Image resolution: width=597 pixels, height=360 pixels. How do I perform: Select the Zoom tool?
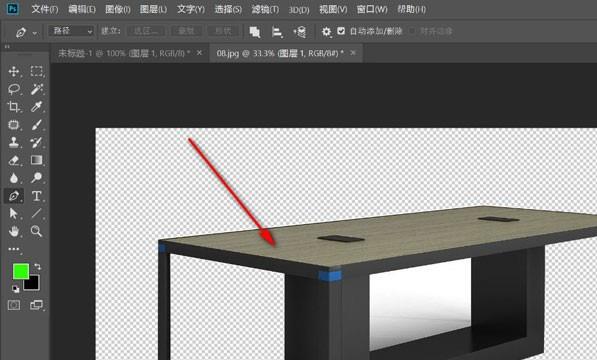click(x=37, y=231)
